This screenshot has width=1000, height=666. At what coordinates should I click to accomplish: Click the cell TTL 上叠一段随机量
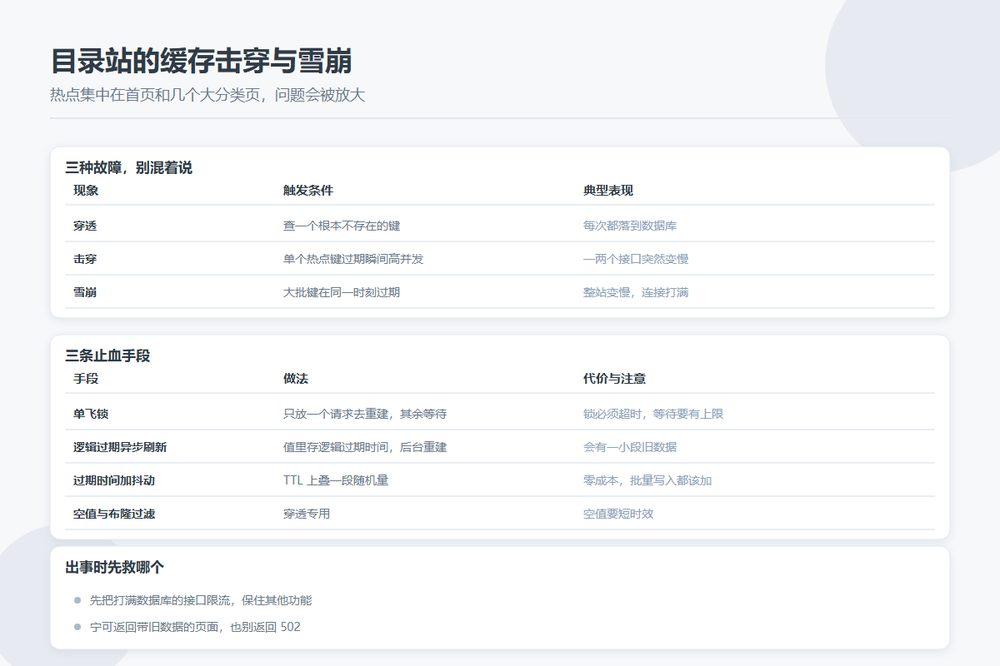pyautogui.click(x=336, y=480)
